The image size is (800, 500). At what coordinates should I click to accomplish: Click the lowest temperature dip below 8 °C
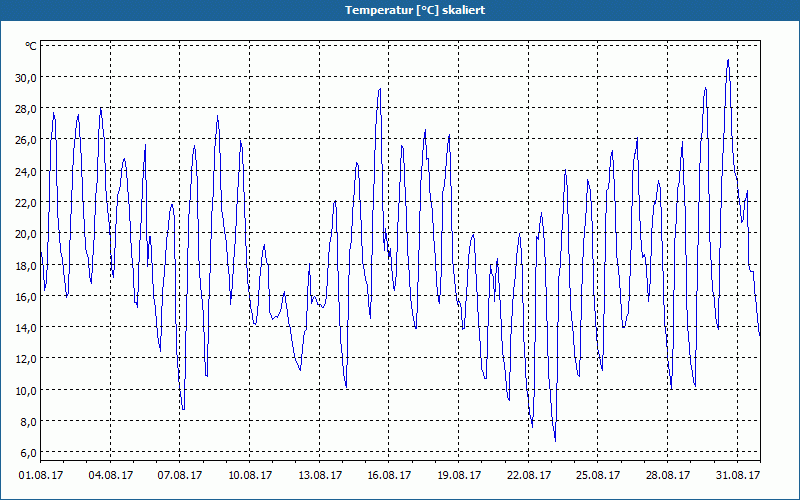point(555,440)
